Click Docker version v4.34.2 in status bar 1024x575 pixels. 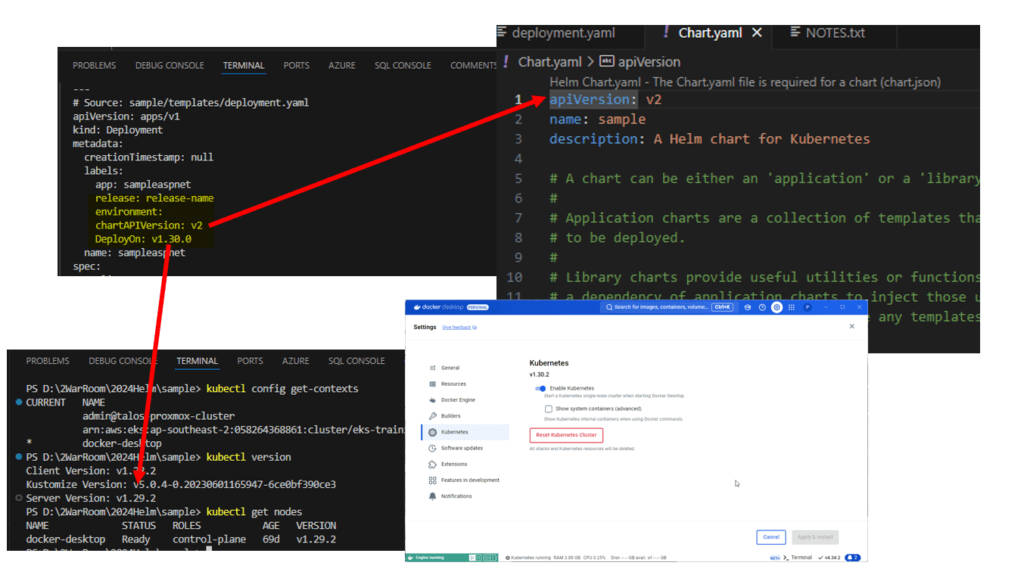[829, 557]
